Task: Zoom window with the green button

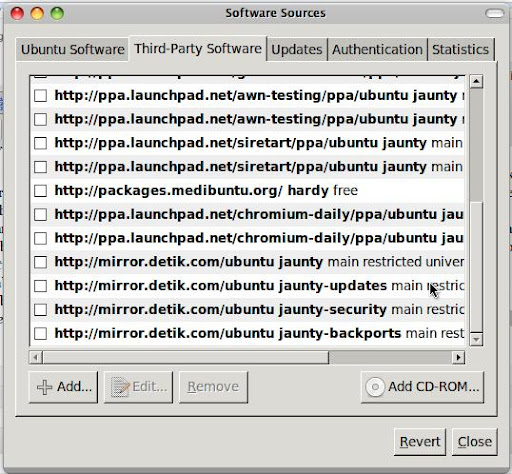Action: (57, 13)
